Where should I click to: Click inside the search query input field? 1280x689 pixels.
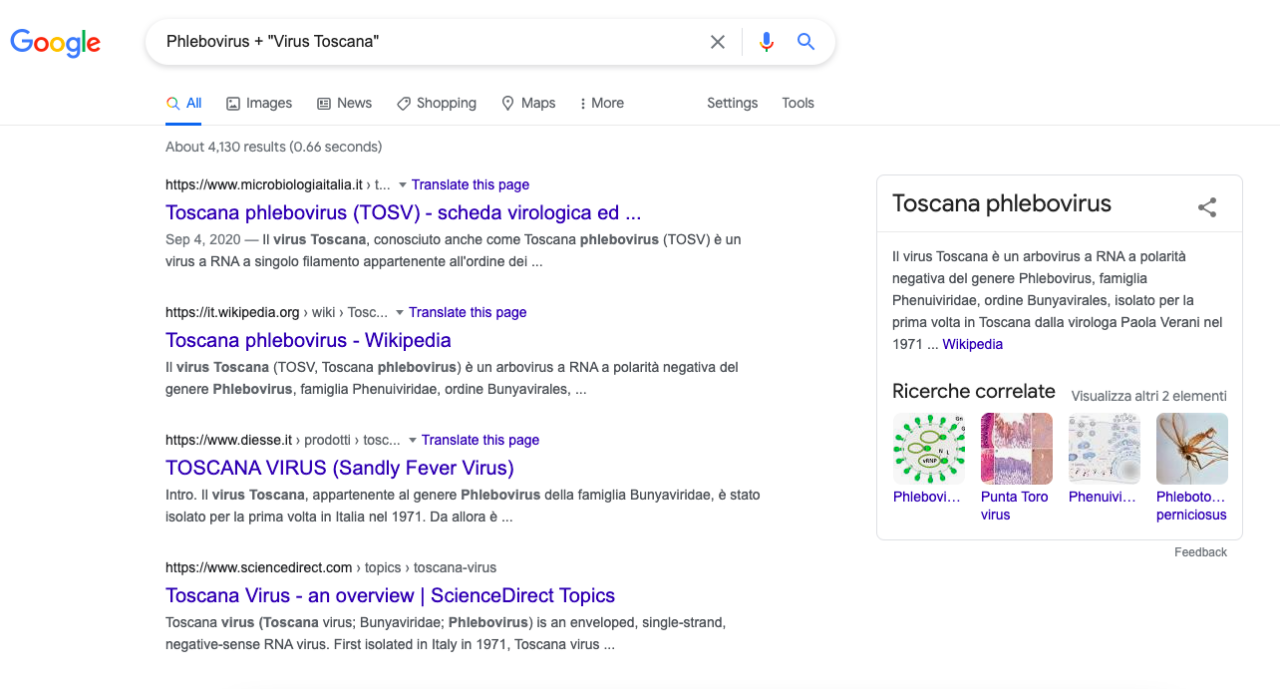coord(430,42)
